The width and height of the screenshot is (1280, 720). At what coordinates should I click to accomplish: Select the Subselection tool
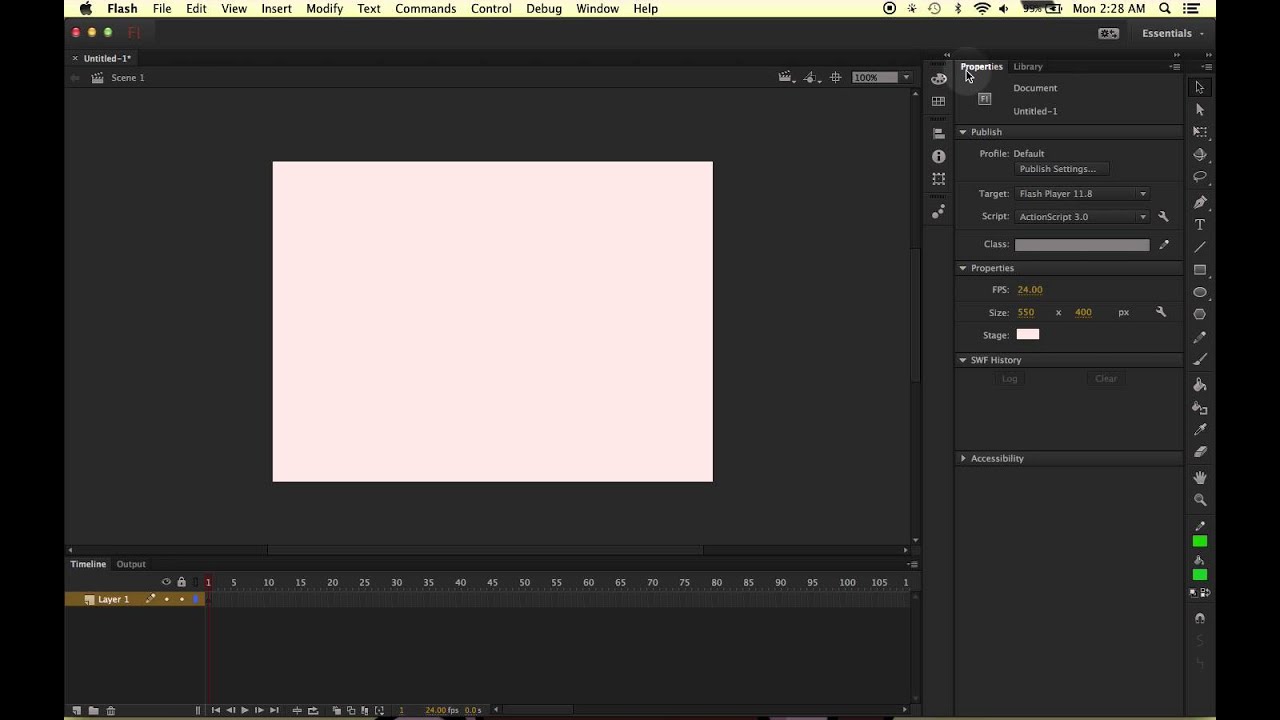1200,109
